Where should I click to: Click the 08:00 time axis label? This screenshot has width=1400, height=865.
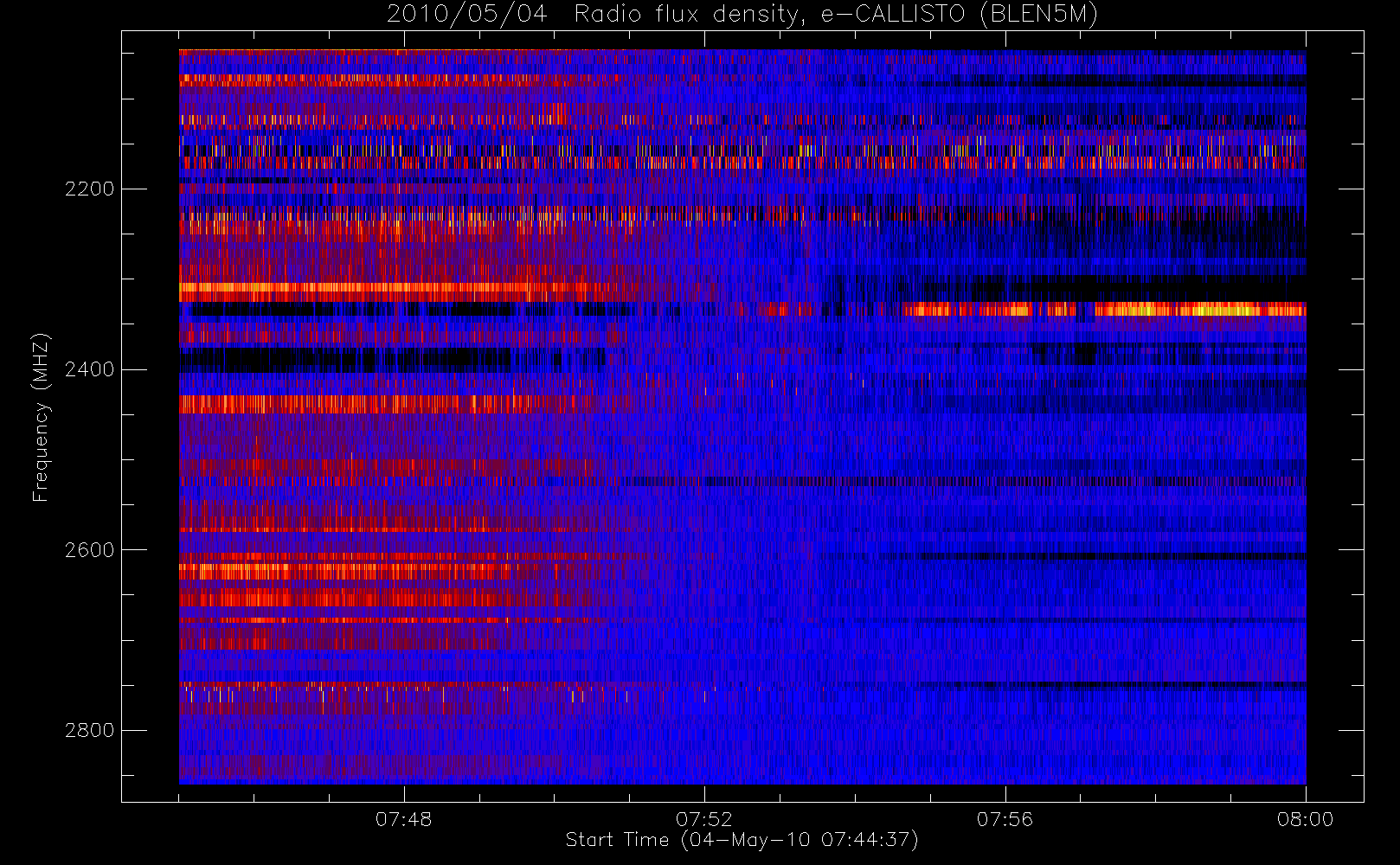[x=1305, y=819]
